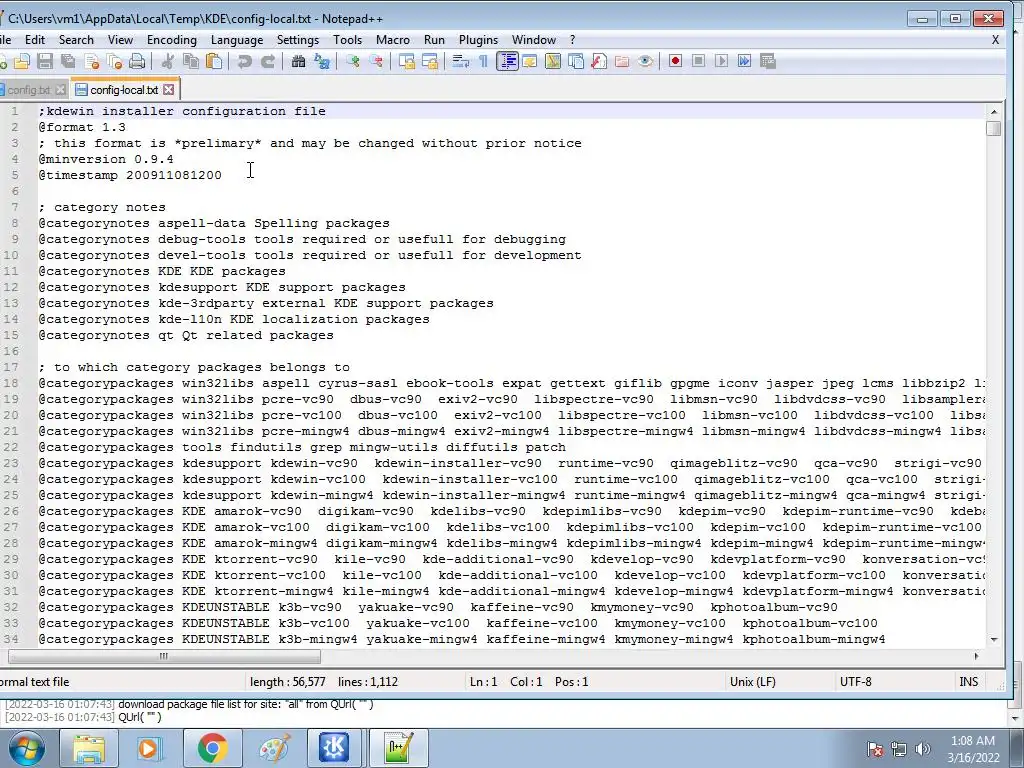Screen dimensions: 1024x768
Task: Open a file with the Open folder icon
Action: 22,61
